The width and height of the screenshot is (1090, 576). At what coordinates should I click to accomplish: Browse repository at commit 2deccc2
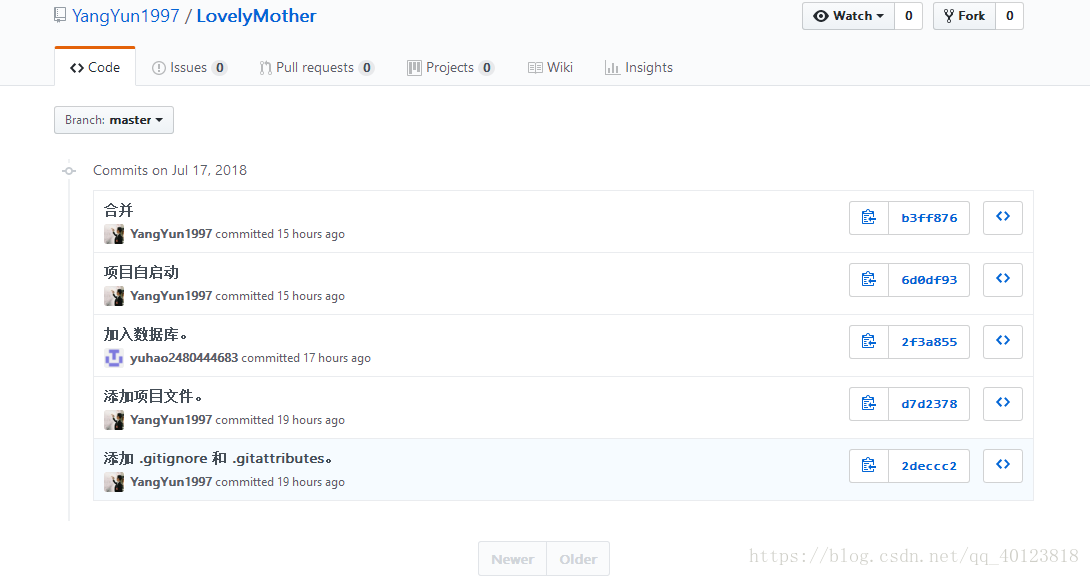(1002, 466)
